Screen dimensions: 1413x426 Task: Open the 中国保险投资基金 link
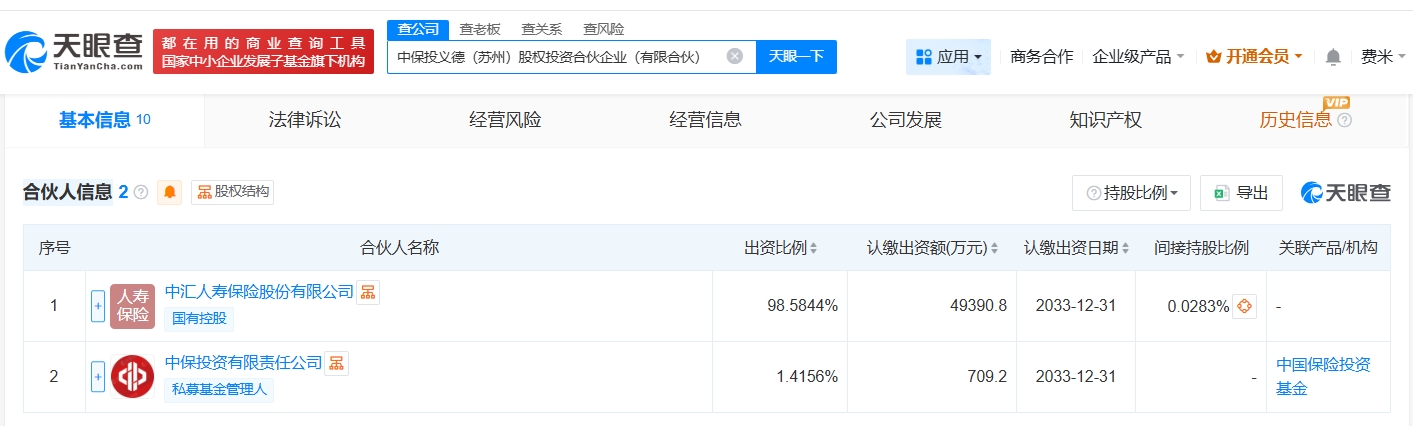coord(1323,376)
